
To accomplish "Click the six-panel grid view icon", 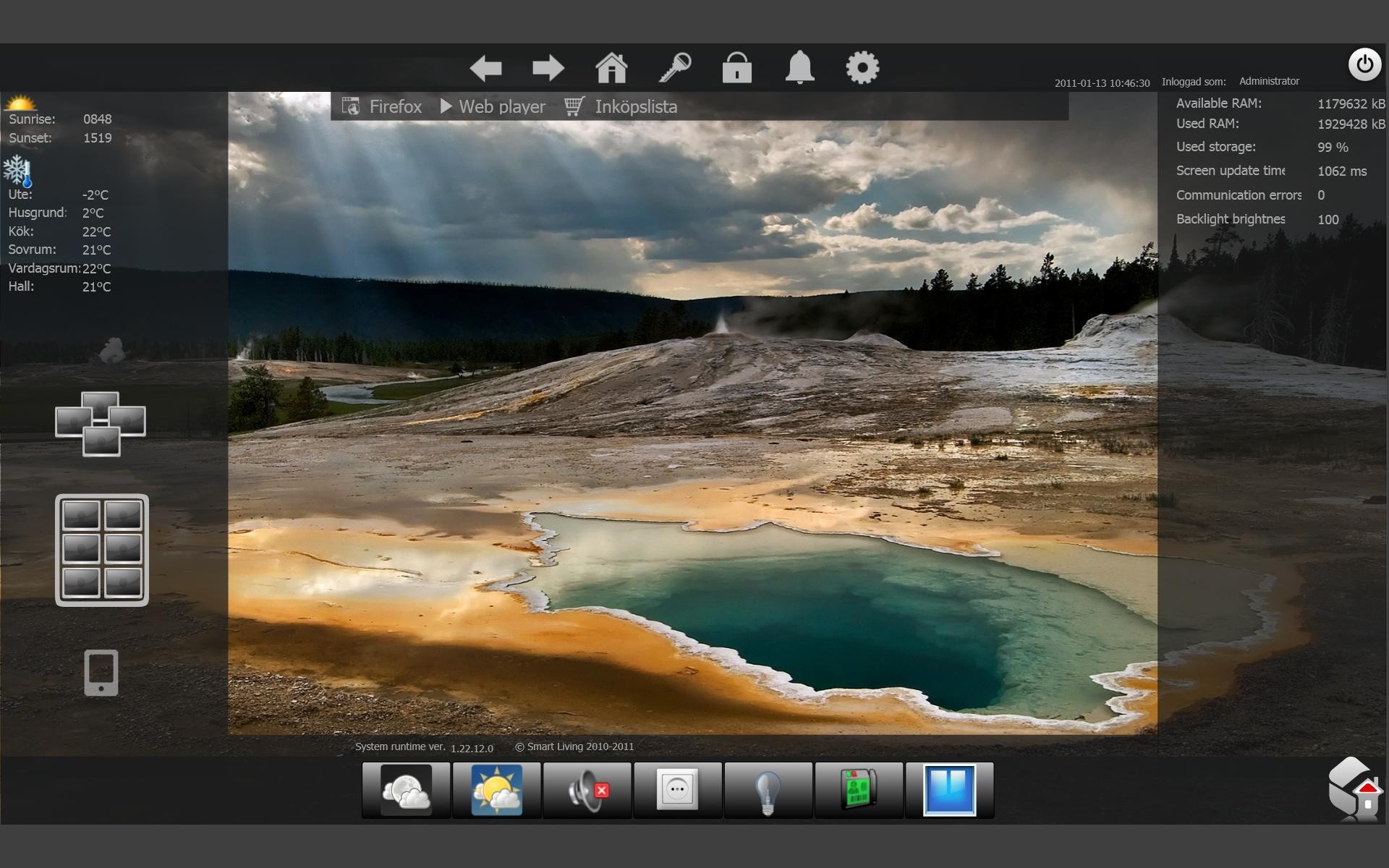I will click(x=102, y=550).
